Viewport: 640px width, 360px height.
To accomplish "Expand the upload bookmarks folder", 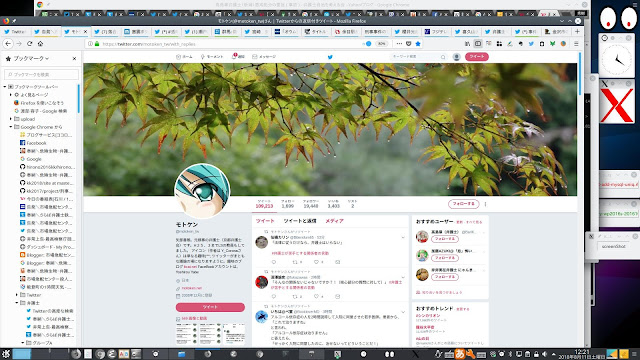I will [x=11, y=119].
